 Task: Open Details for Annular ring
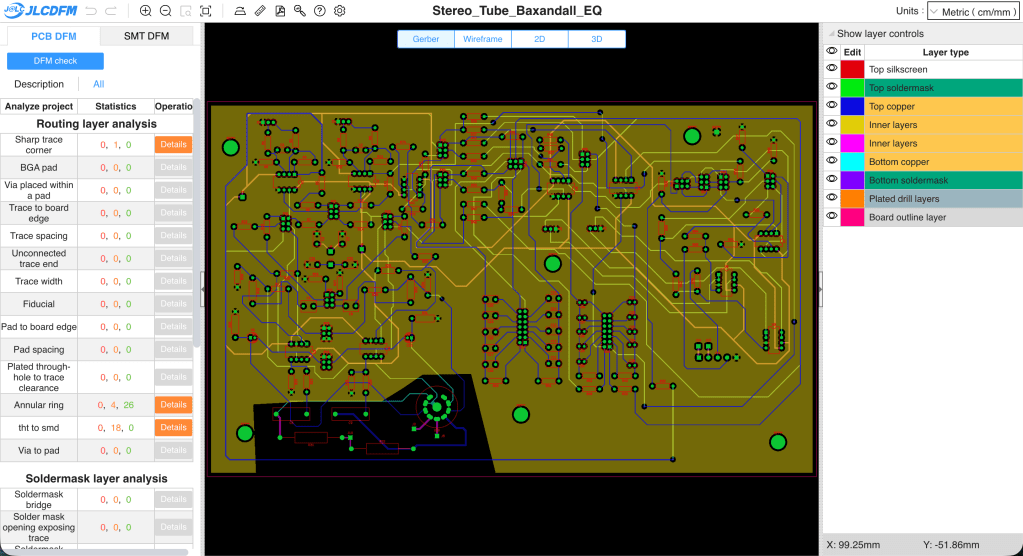[173, 405]
